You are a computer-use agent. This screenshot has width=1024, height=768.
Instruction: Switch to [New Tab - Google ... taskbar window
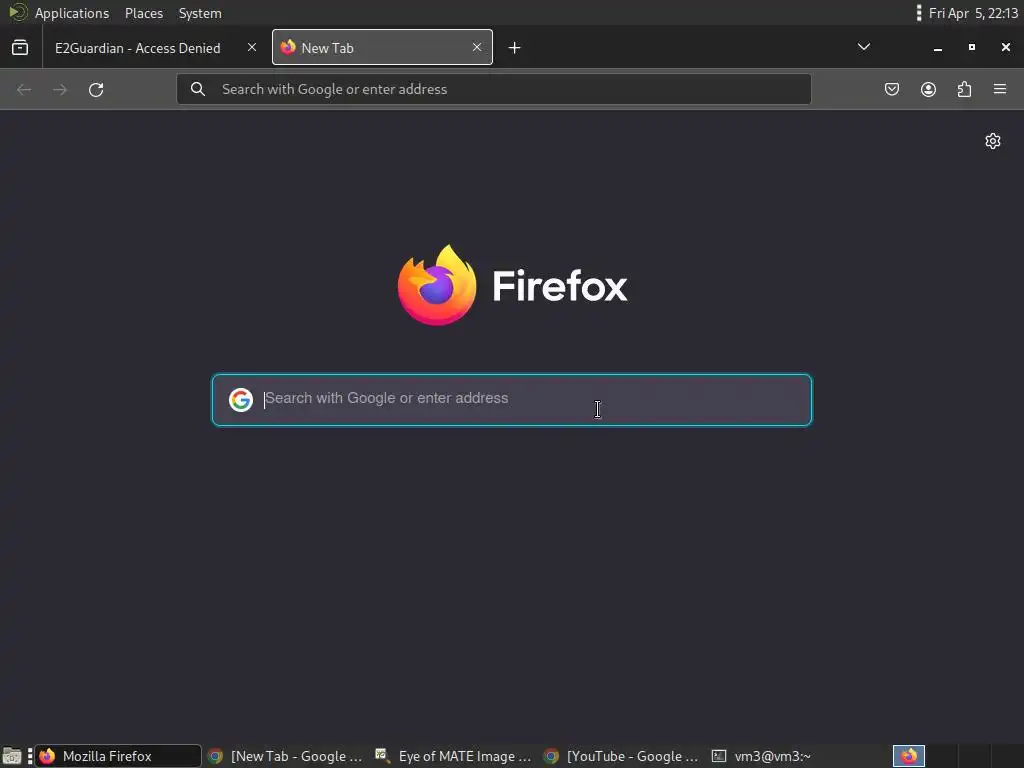[x=285, y=756]
